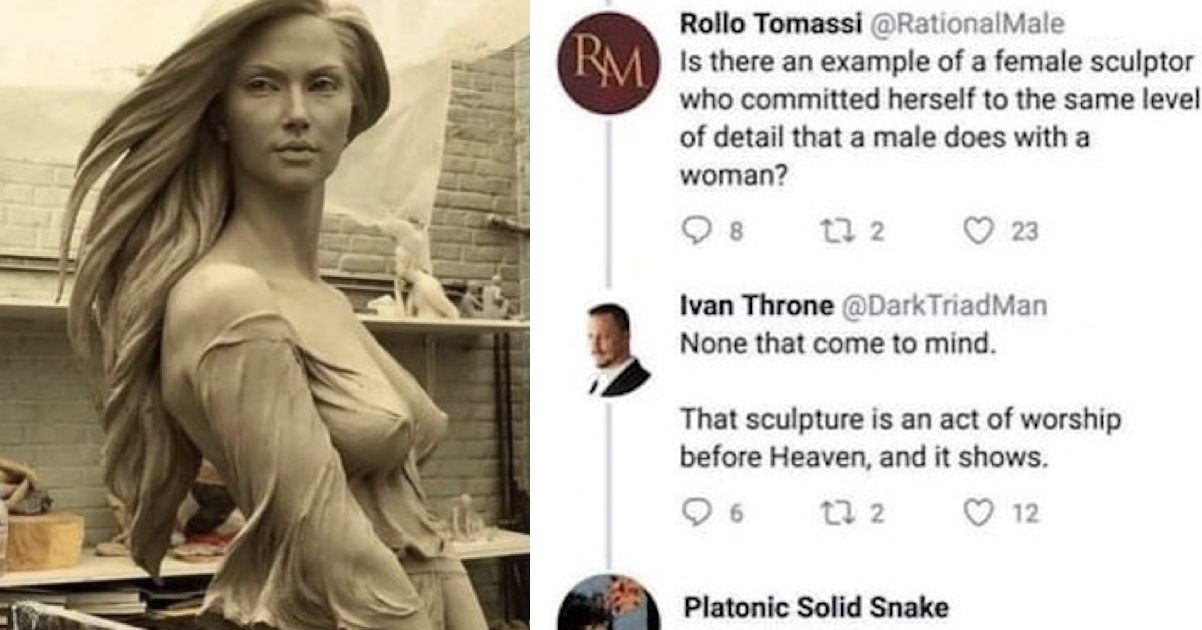Click the '12' like count on Ivan Throne's reply
The image size is (1202, 630).
[x=1025, y=513]
